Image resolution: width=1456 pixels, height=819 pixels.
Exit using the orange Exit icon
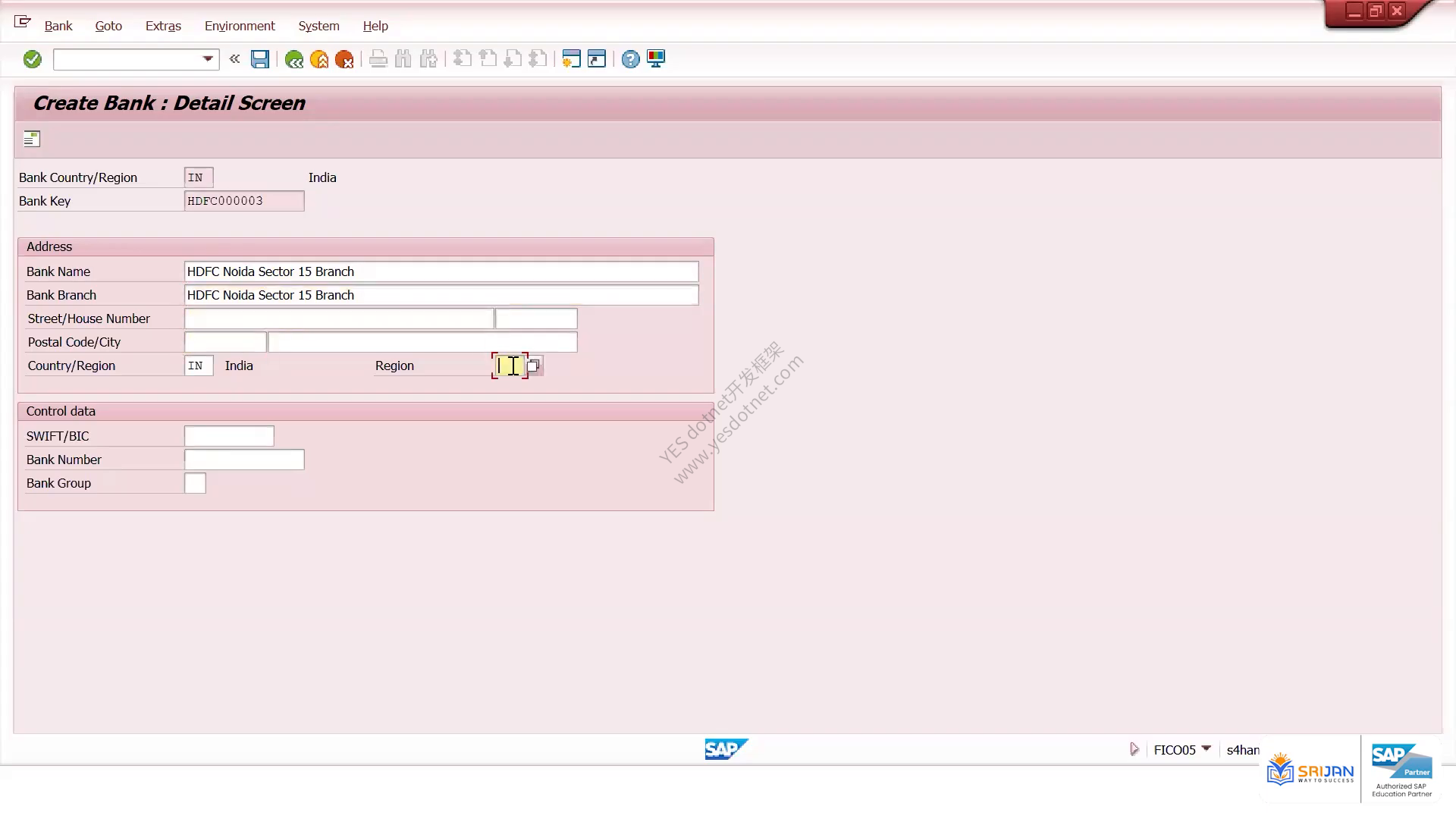pyautogui.click(x=319, y=59)
